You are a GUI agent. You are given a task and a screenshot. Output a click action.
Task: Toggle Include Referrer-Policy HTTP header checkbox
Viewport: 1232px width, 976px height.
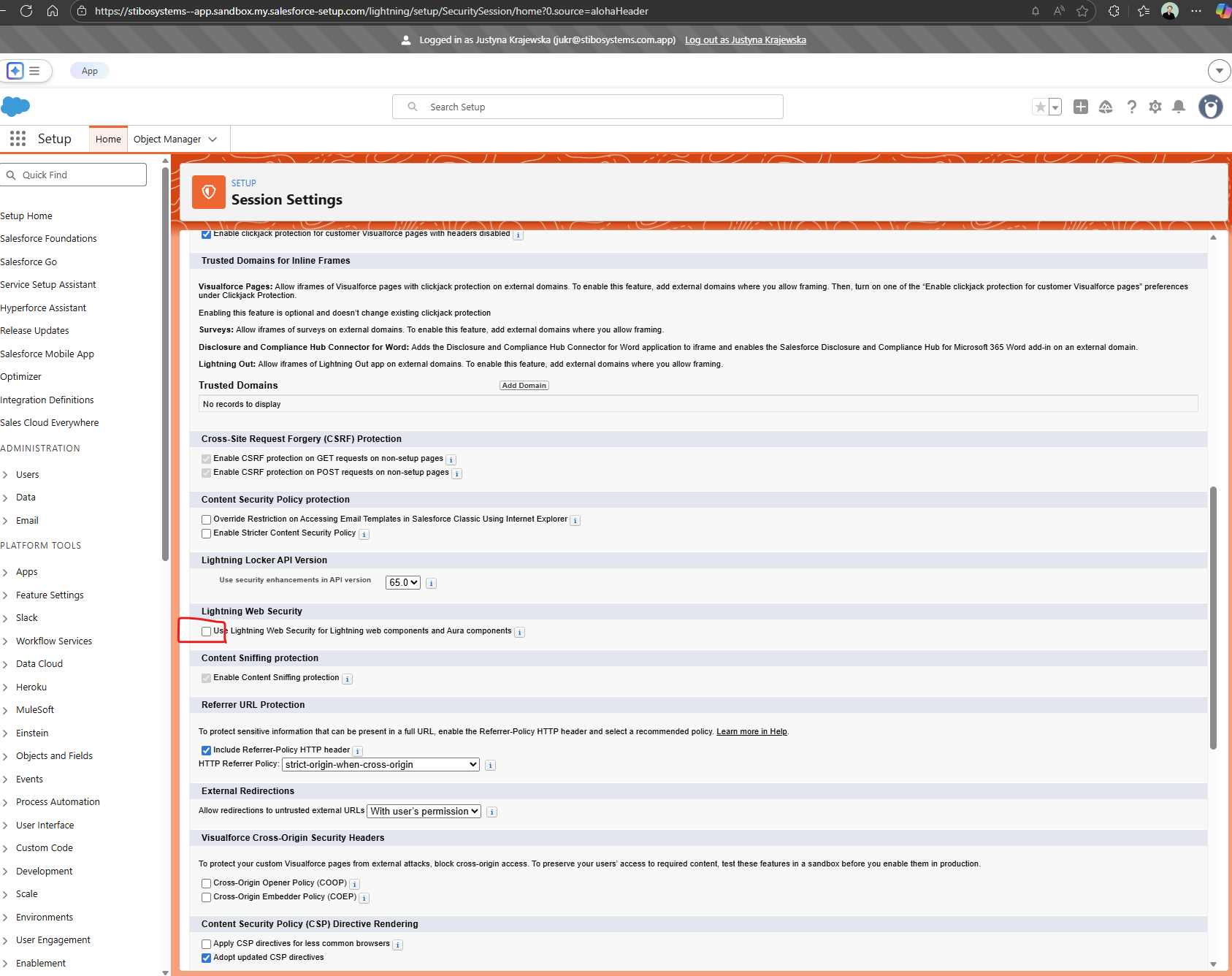coord(207,750)
